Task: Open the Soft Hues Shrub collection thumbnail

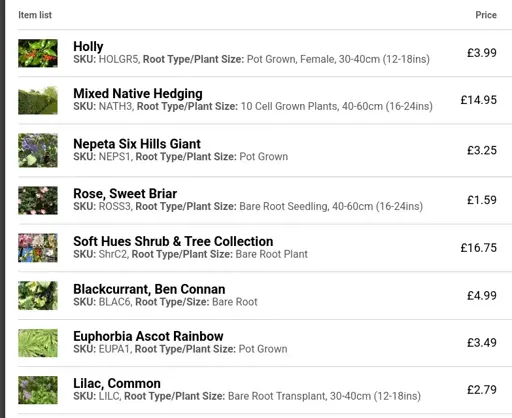Action: pos(38,248)
